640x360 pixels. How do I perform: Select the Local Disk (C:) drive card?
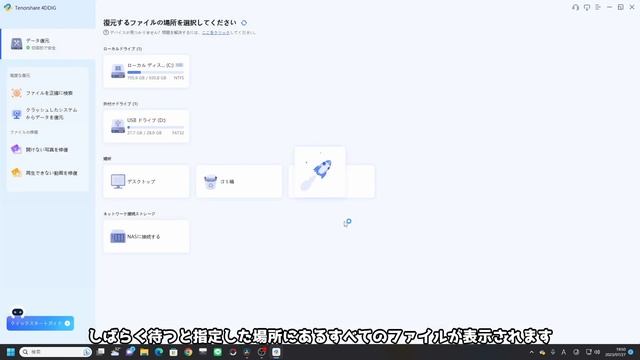(146, 71)
